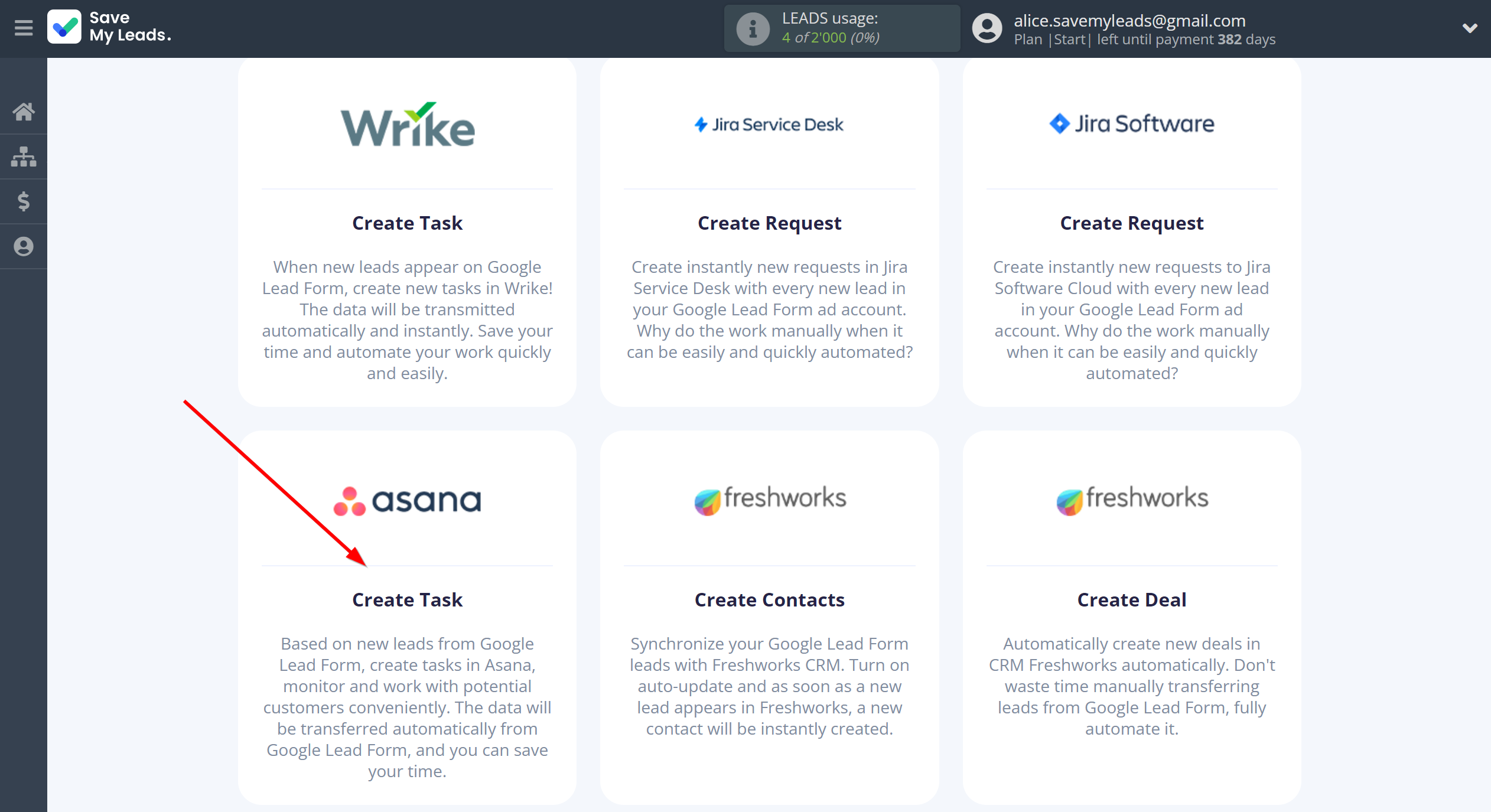Click alice.savemyleads@gmail.com account email

tap(1129, 21)
